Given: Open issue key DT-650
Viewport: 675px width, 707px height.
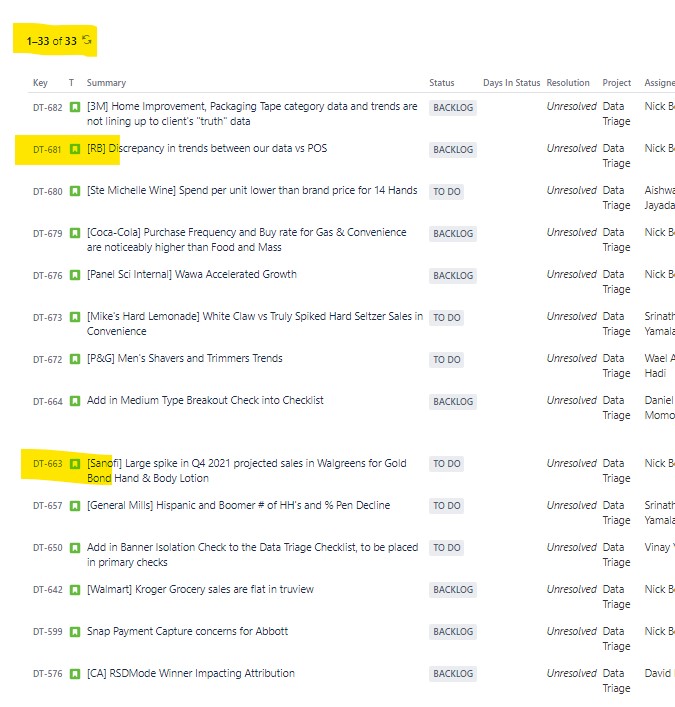Looking at the screenshot, I should [x=48, y=548].
